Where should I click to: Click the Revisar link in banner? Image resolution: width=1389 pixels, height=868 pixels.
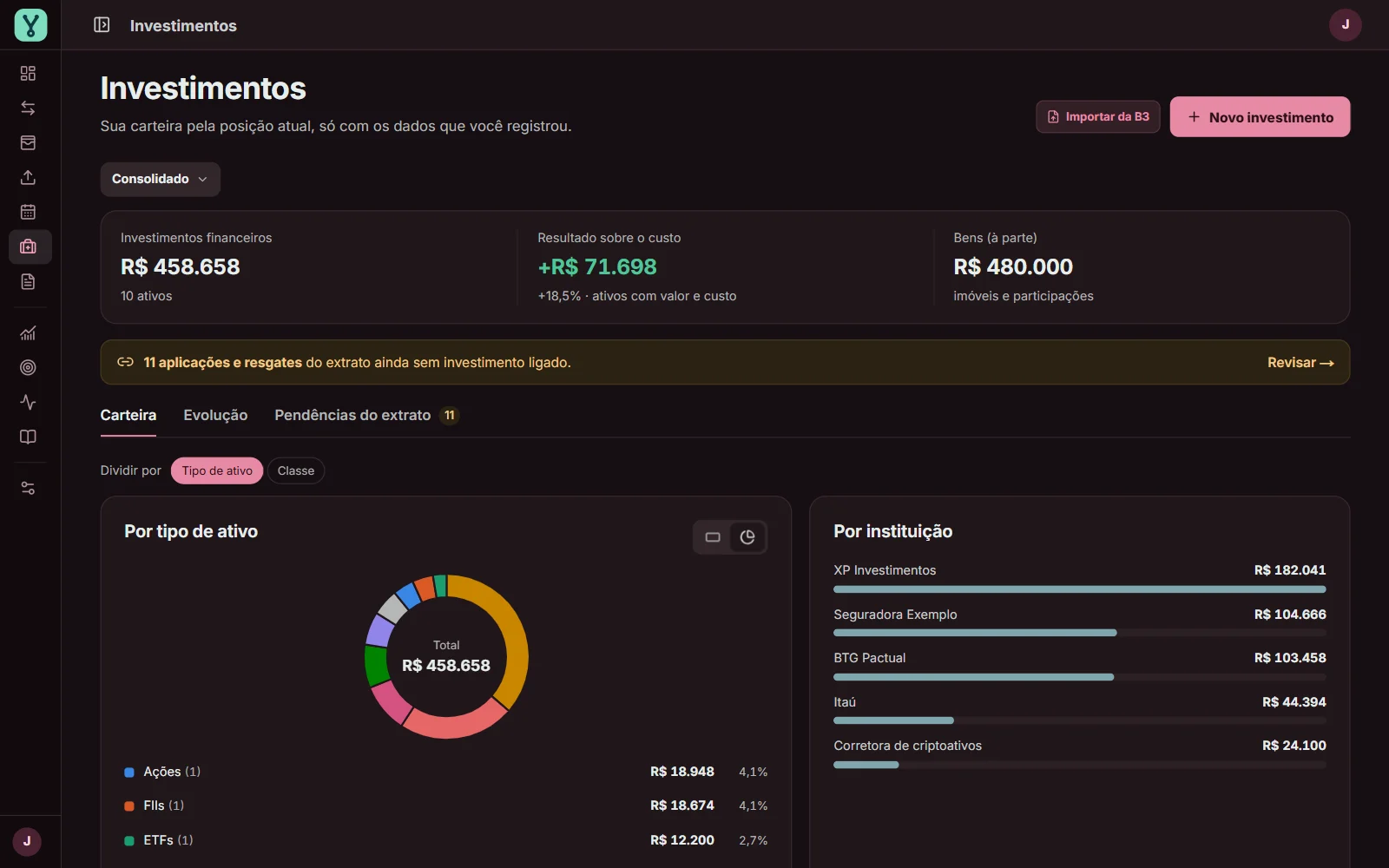1300,363
